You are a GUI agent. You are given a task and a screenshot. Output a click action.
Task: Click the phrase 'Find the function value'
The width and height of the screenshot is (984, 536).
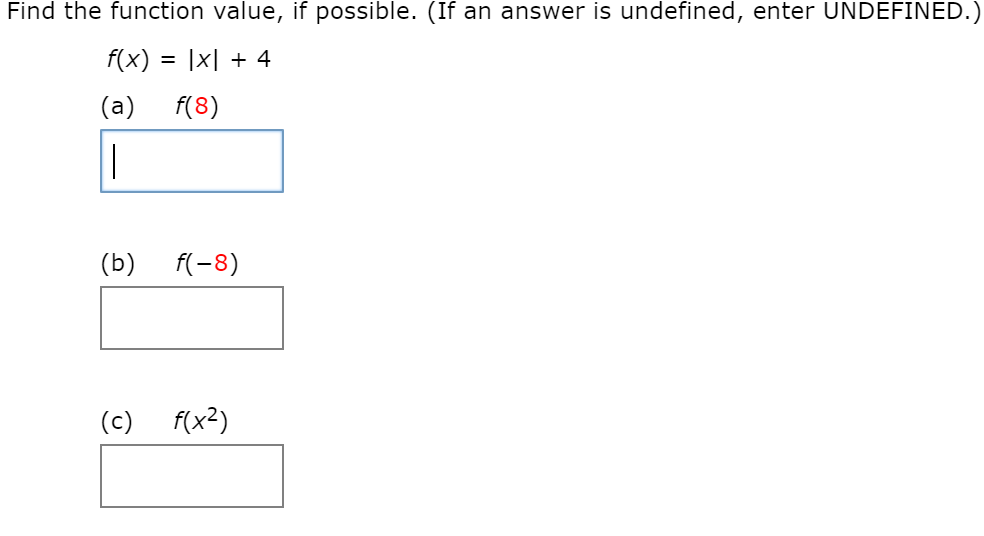(142, 11)
